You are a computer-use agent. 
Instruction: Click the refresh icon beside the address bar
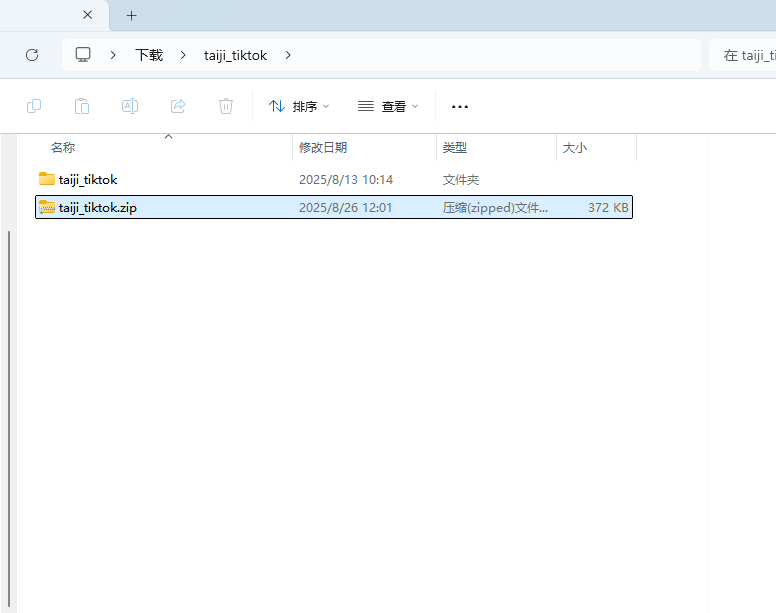tap(32, 55)
